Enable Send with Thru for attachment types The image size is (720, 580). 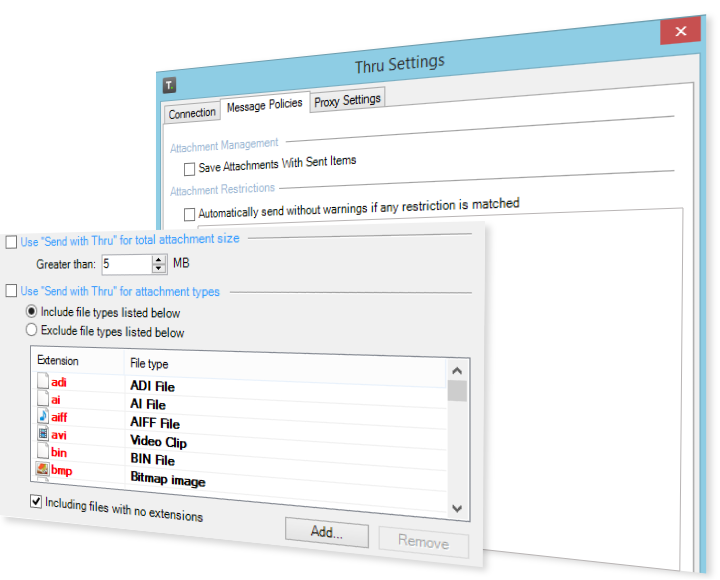(x=11, y=291)
